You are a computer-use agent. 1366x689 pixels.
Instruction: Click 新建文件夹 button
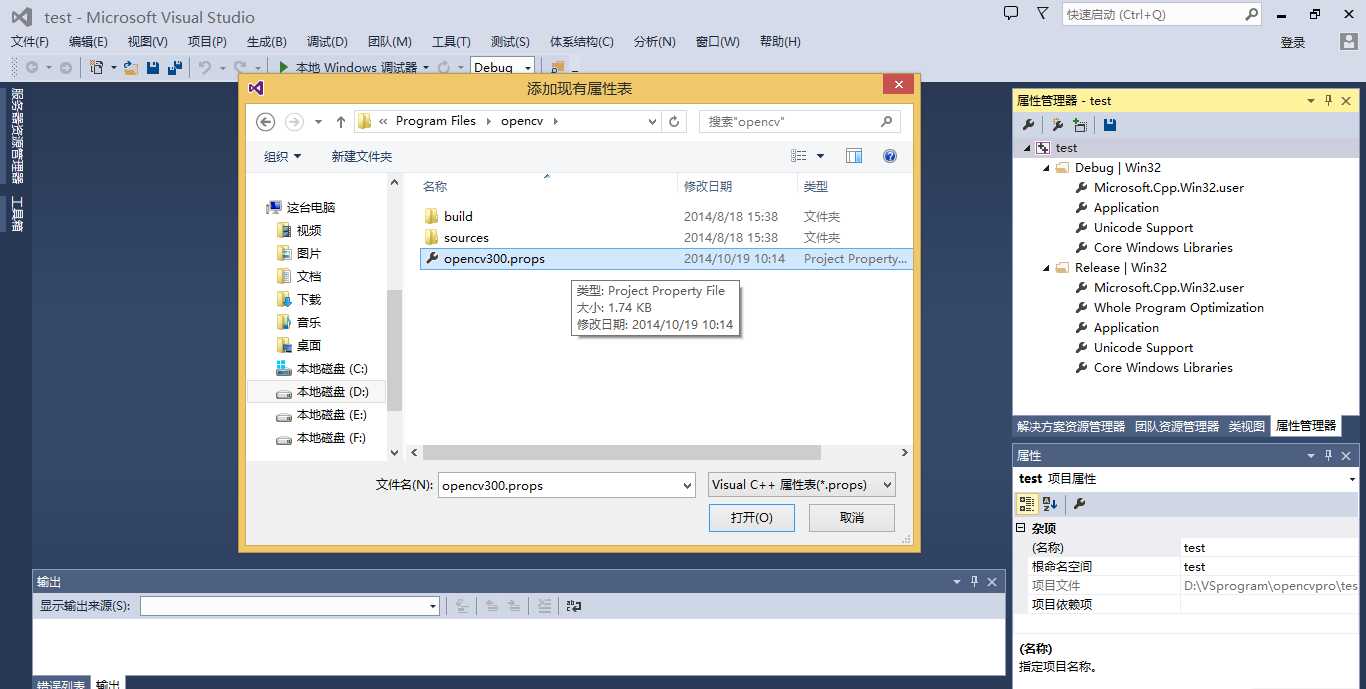click(361, 156)
